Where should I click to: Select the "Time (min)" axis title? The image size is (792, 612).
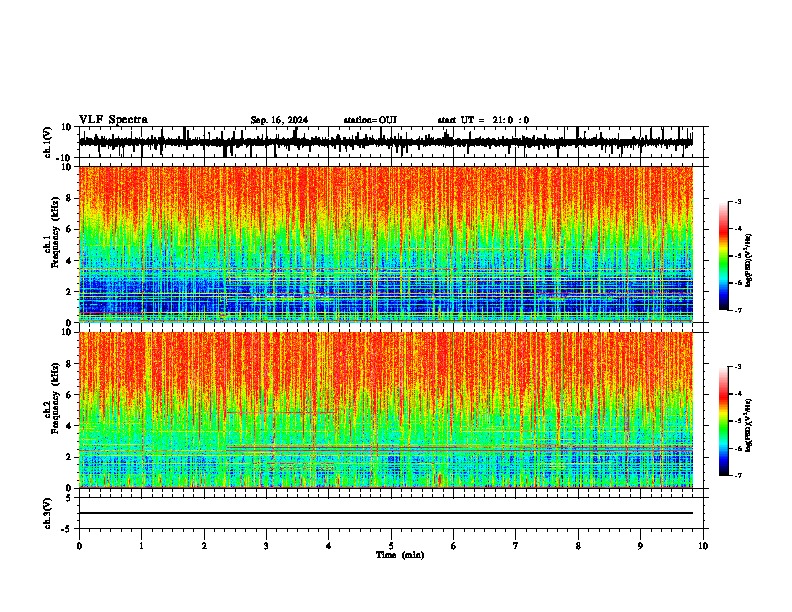(x=400, y=555)
